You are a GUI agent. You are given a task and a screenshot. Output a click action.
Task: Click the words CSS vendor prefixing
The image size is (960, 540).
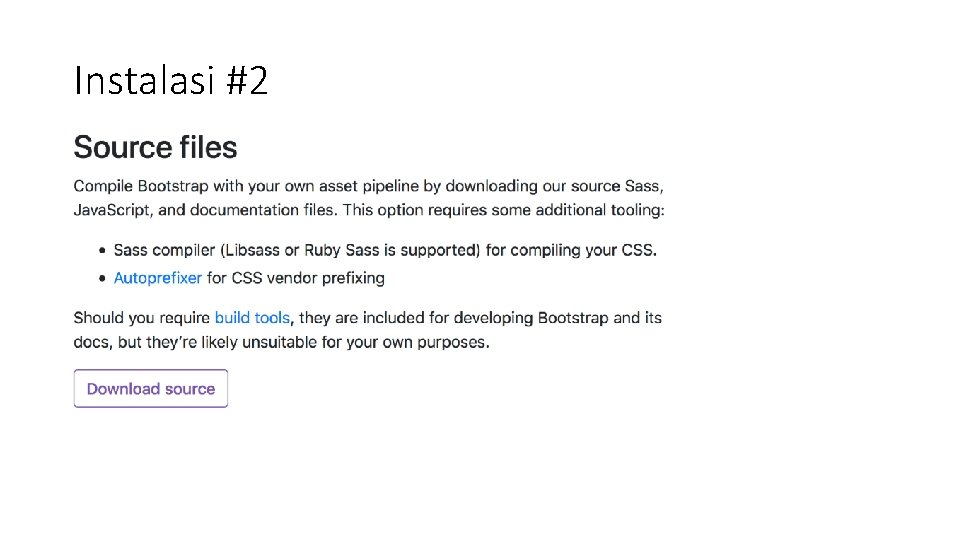296,278
